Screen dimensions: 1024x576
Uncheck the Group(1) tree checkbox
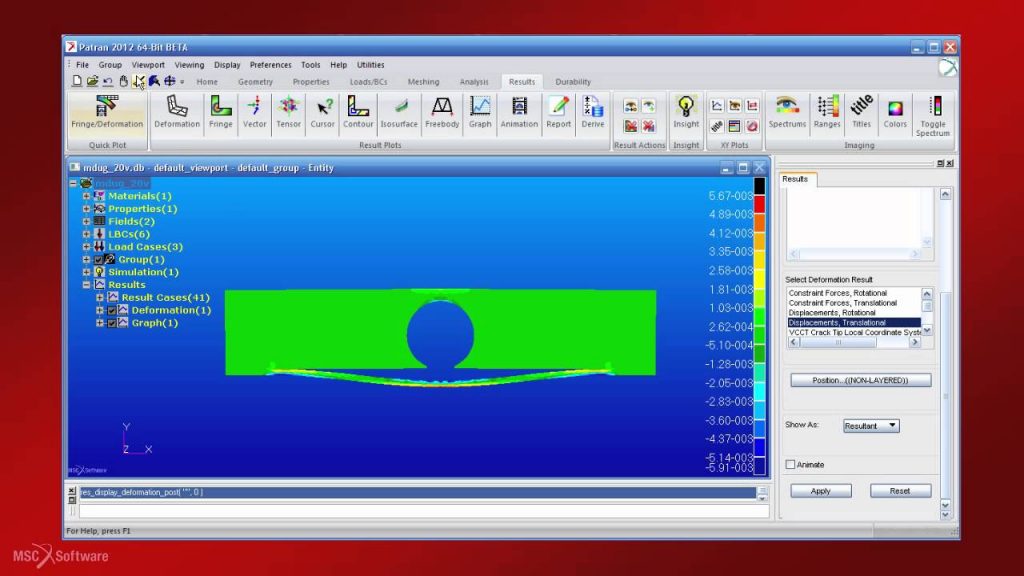click(x=99, y=259)
